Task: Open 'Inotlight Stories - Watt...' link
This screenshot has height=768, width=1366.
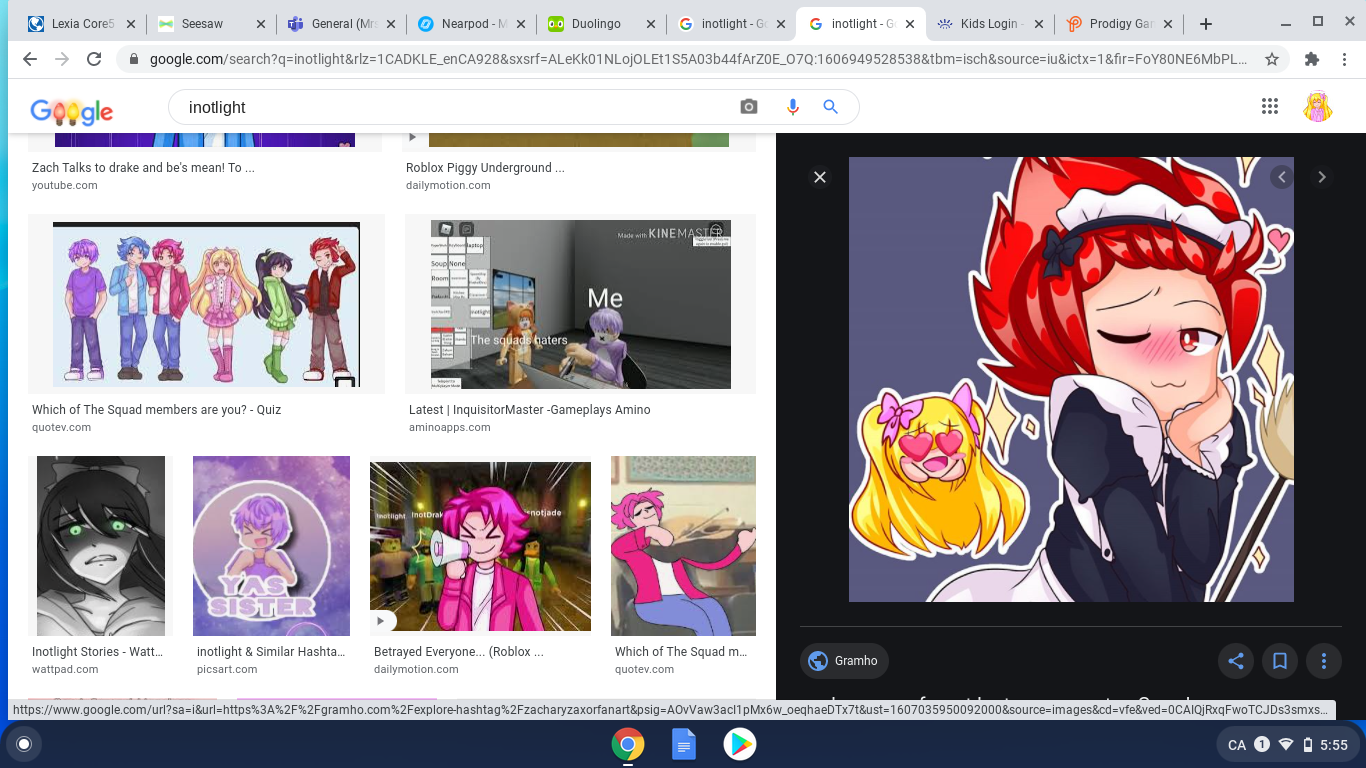Action: [98, 652]
